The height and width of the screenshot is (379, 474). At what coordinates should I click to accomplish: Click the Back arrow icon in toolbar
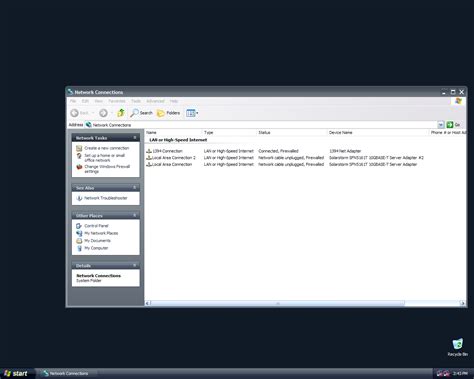[74, 113]
